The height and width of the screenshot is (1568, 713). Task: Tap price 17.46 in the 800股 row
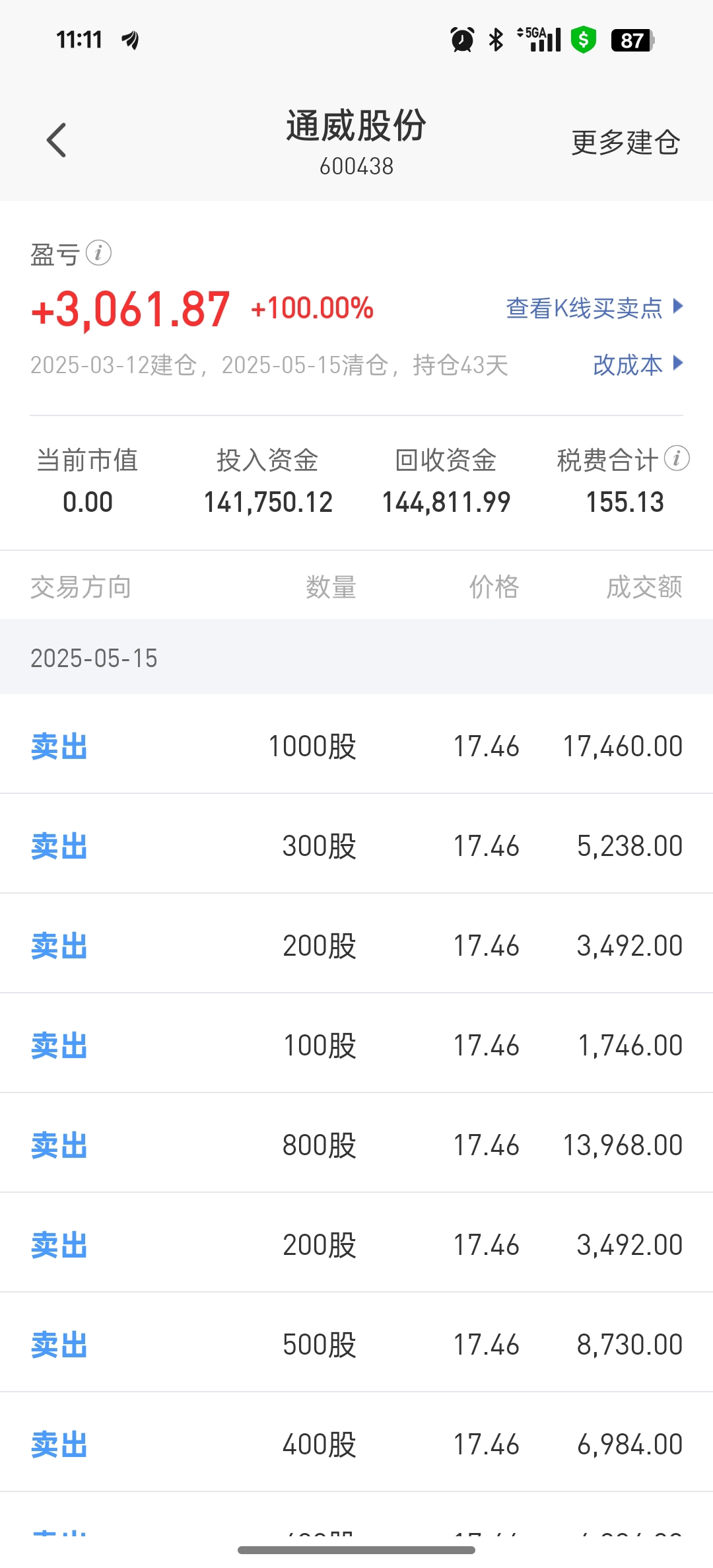487,1145
